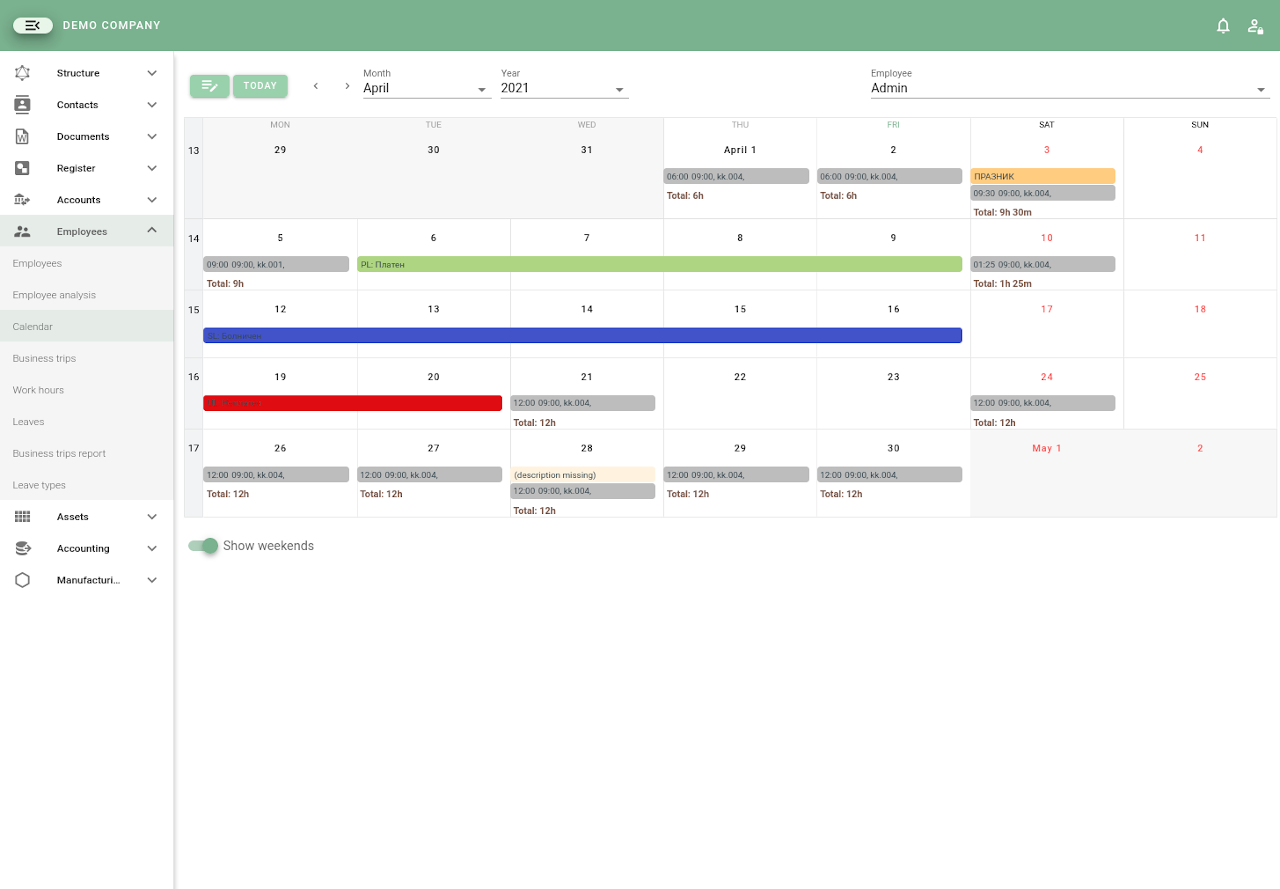
Task: Click the Manufacturing hexagon icon
Action: (22, 580)
